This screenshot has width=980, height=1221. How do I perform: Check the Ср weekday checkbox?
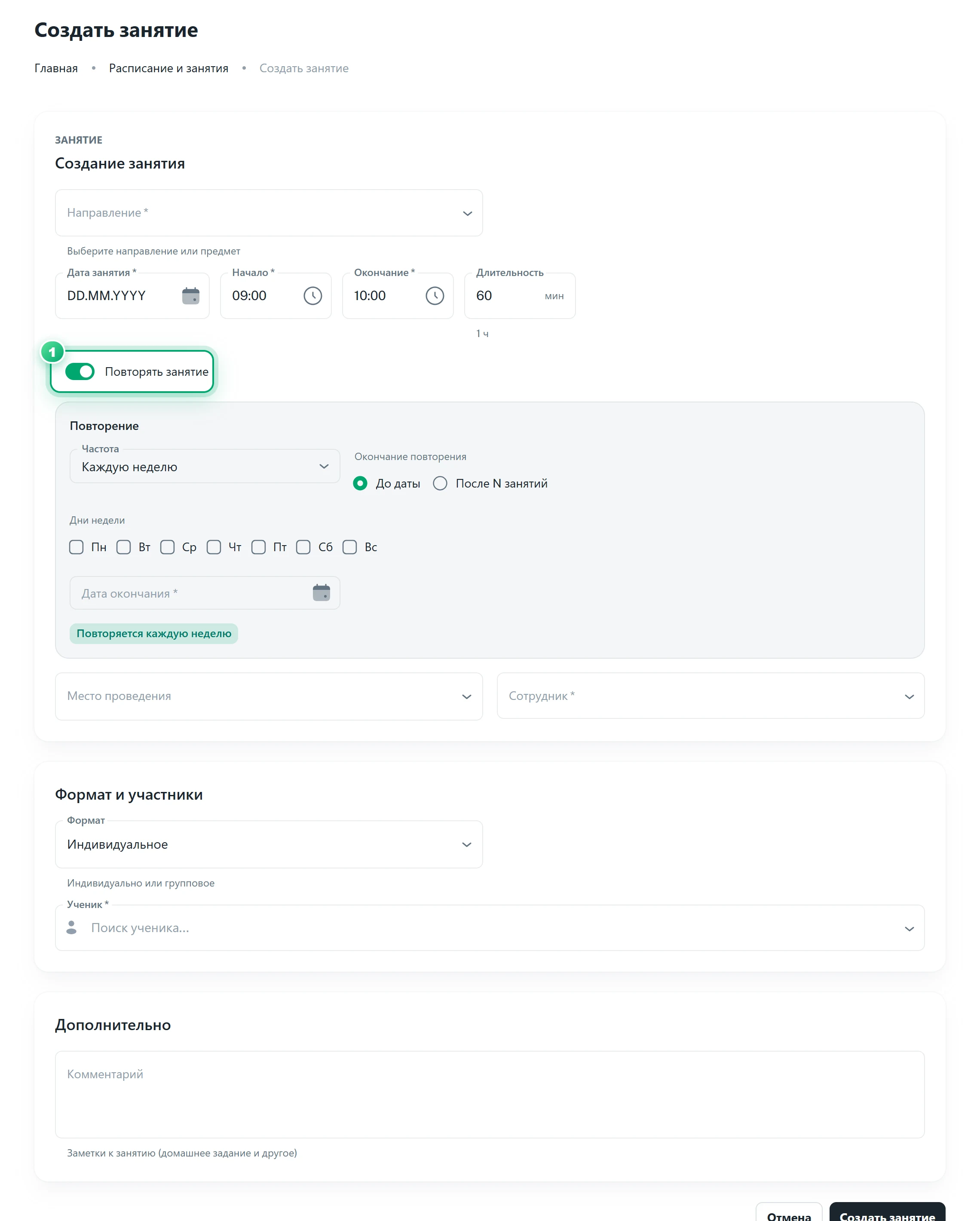(167, 547)
